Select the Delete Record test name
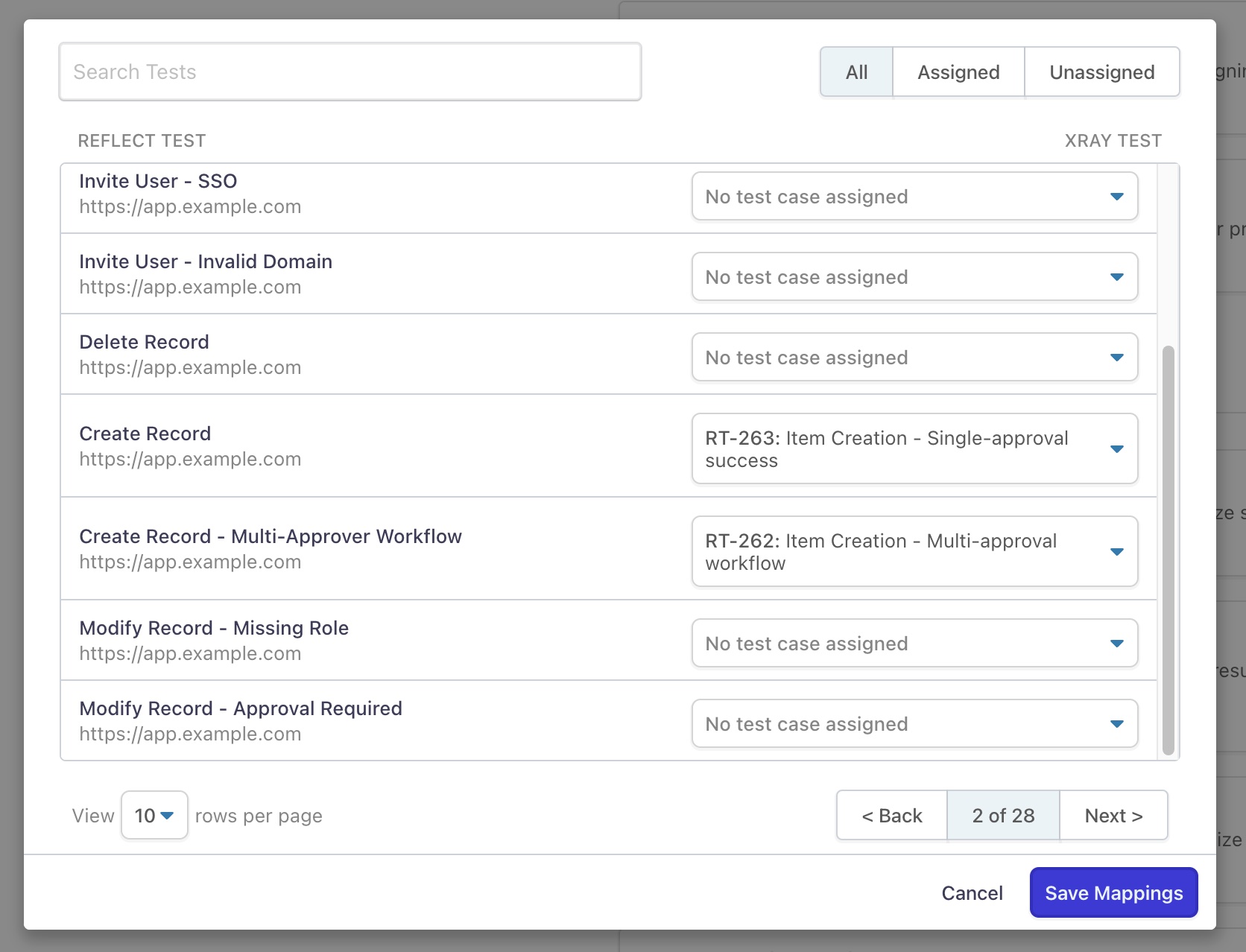Image resolution: width=1246 pixels, height=952 pixels. tap(145, 343)
